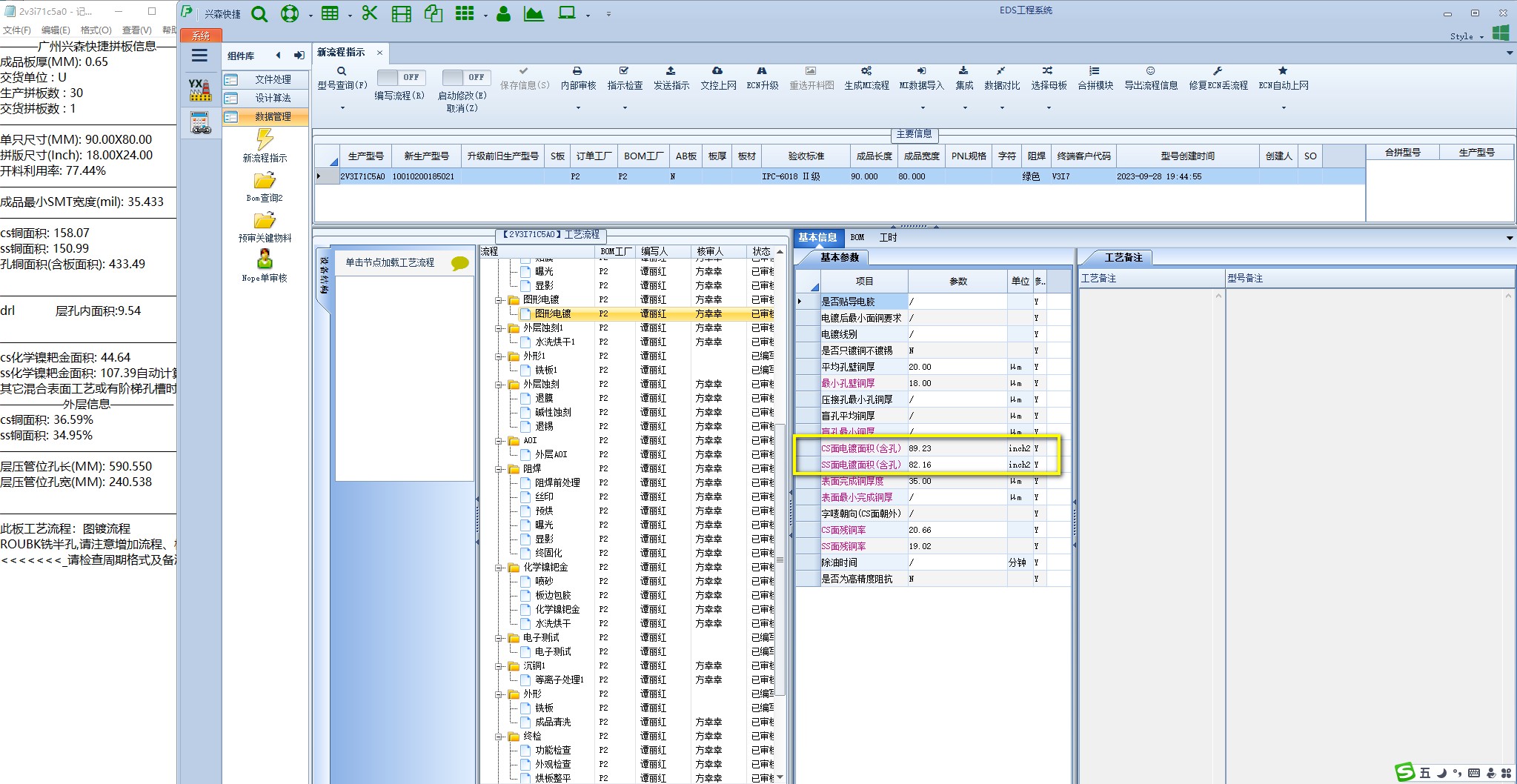Collapse the 组件库 panel with left arrow
Screen dimensions: 1517x784
pos(278,55)
